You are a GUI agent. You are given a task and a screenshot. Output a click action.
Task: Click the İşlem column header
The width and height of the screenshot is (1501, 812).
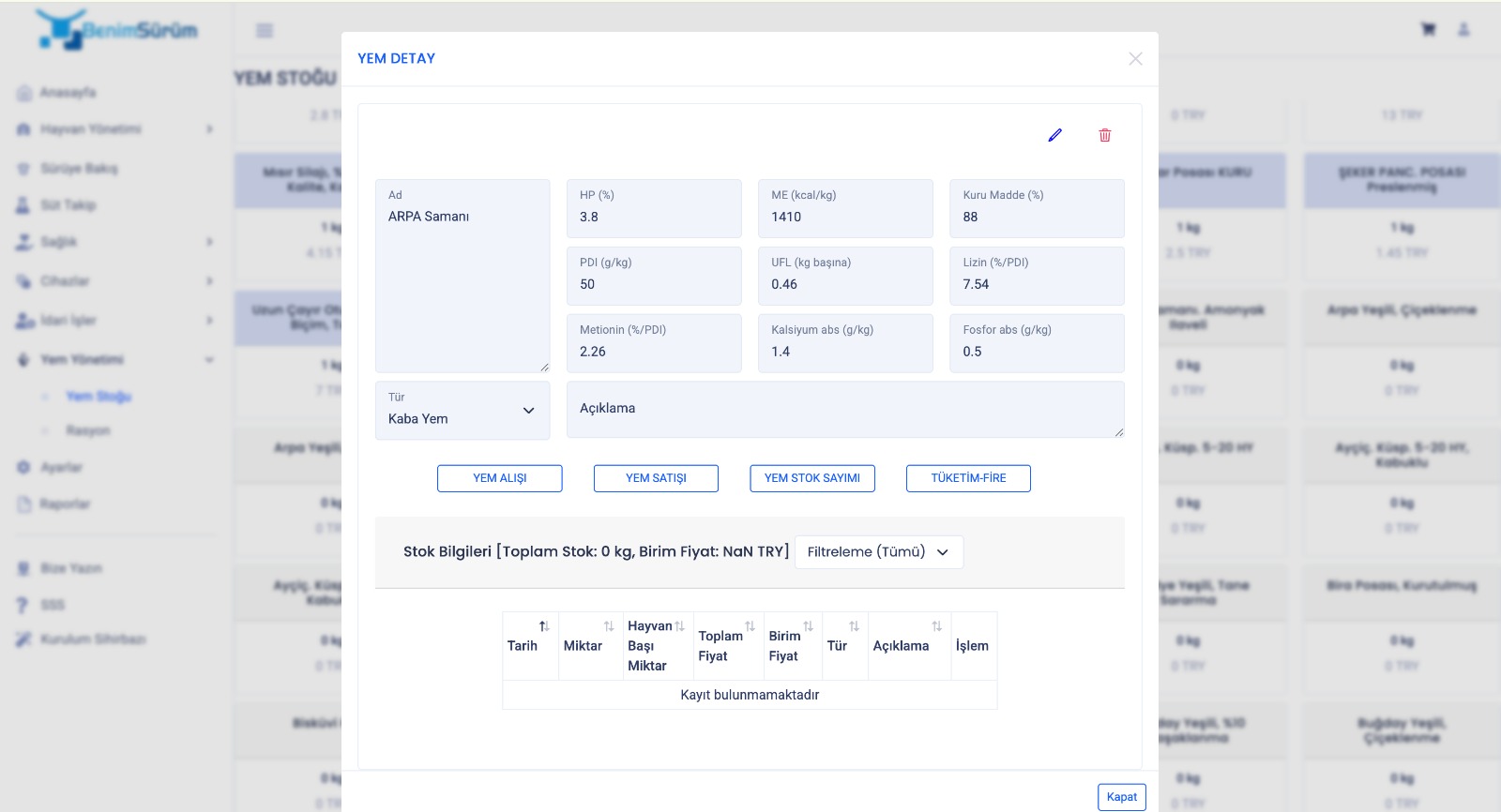pos(973,646)
